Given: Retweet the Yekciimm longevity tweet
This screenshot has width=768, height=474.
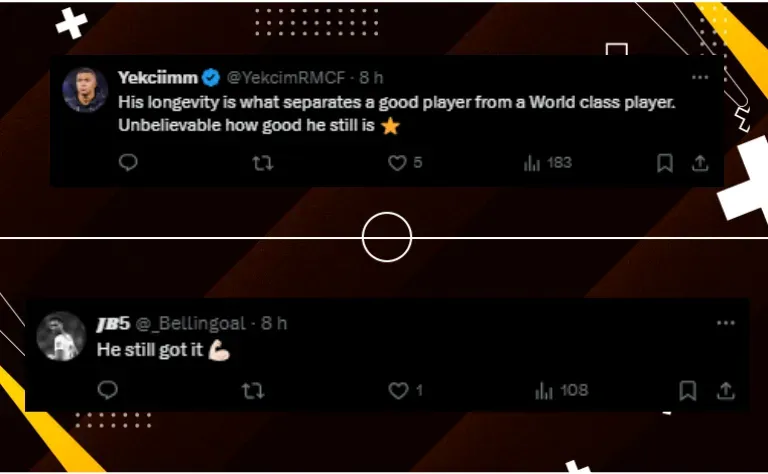Looking at the screenshot, I should pos(263,163).
